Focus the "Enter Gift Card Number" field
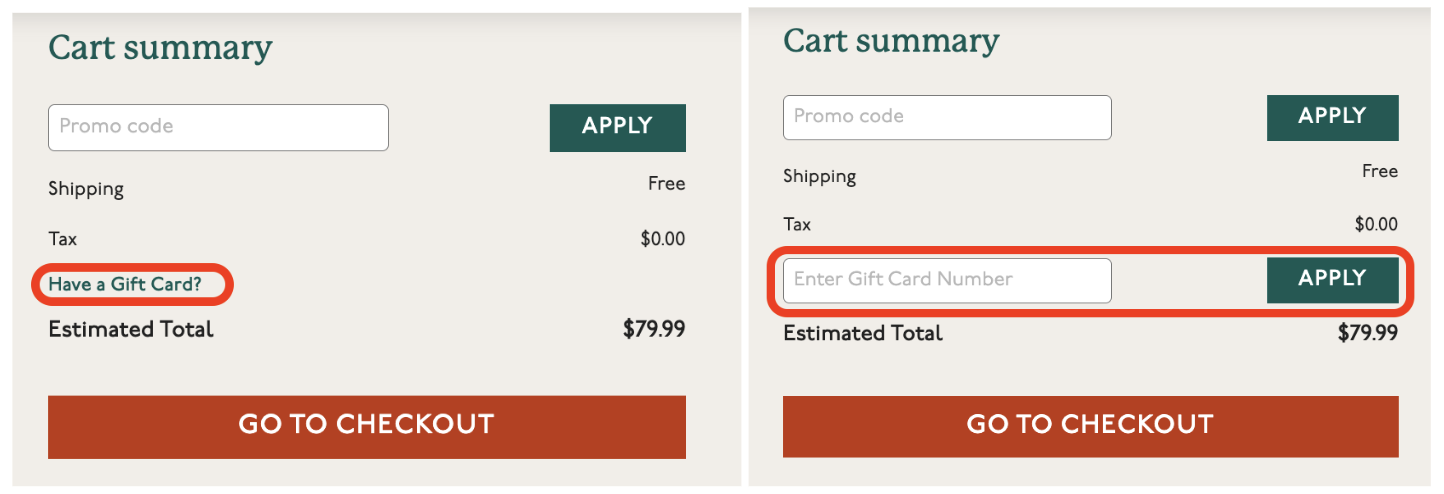1444x494 pixels. tap(946, 280)
